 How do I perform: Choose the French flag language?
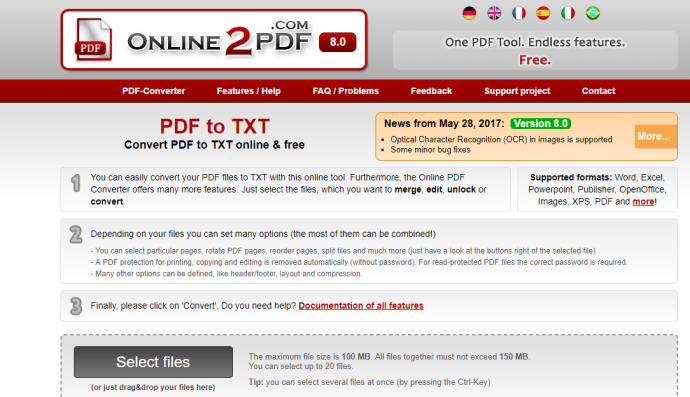tap(519, 13)
